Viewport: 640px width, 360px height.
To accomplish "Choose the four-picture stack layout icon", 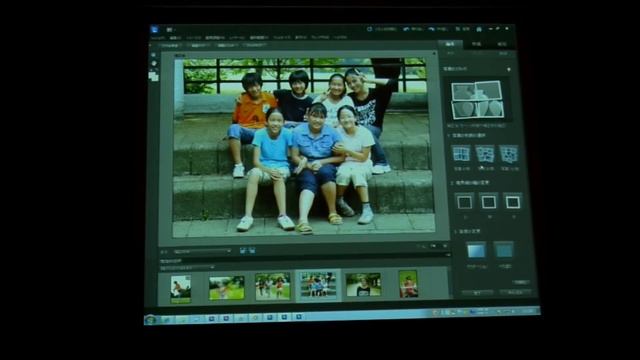I will coord(461,154).
